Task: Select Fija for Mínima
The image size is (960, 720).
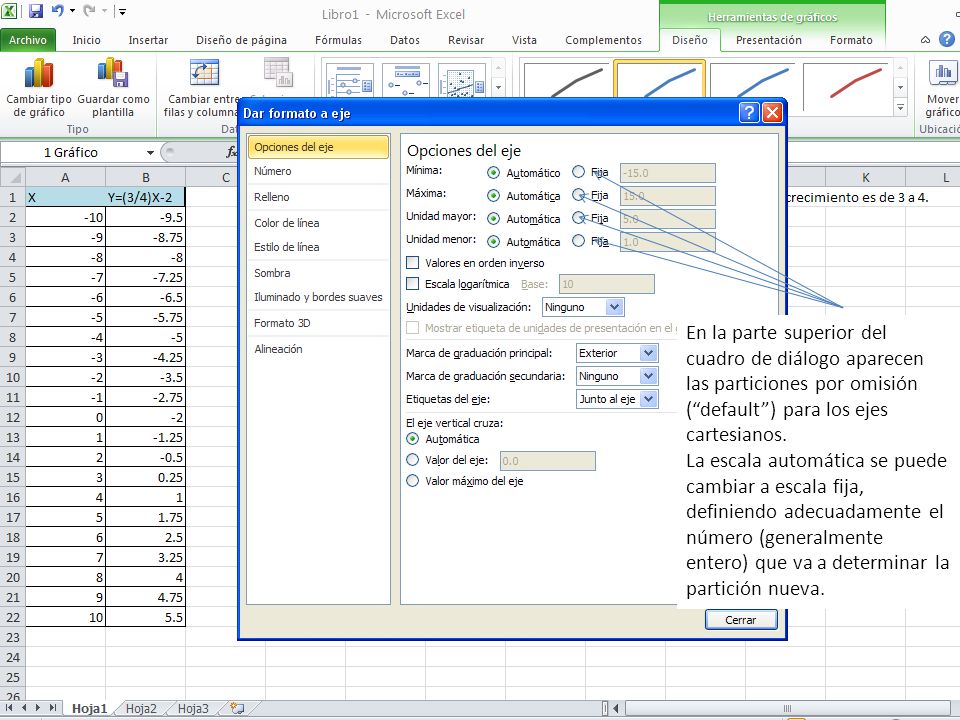Action: pos(579,172)
